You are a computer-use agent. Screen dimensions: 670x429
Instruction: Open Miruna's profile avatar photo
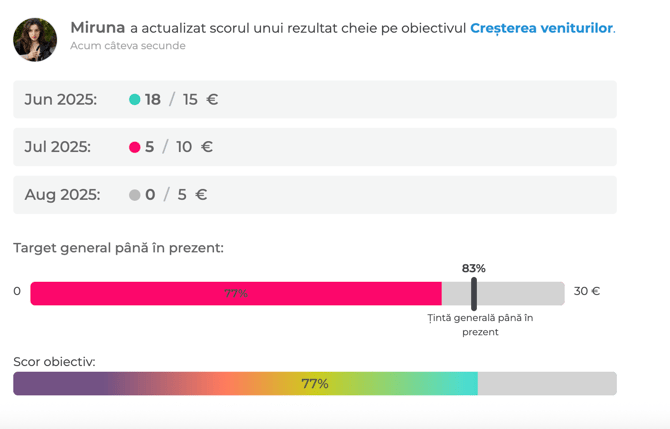[x=35, y=40]
